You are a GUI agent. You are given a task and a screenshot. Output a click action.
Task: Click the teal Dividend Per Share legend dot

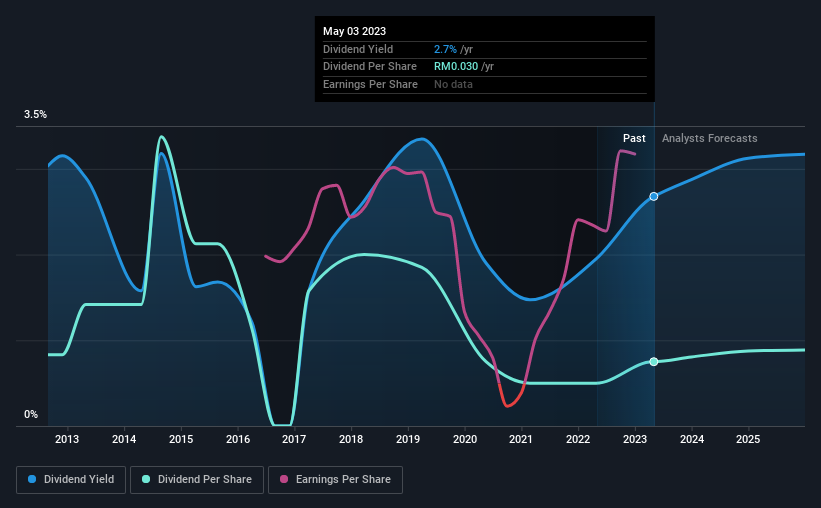[146, 479]
